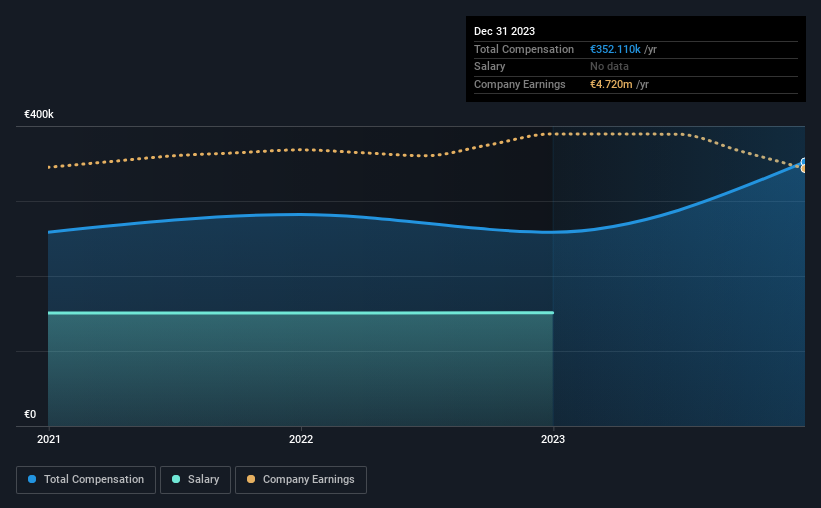Toggle the Company Earnings legend button
Screen dimensions: 821x508
(301, 480)
